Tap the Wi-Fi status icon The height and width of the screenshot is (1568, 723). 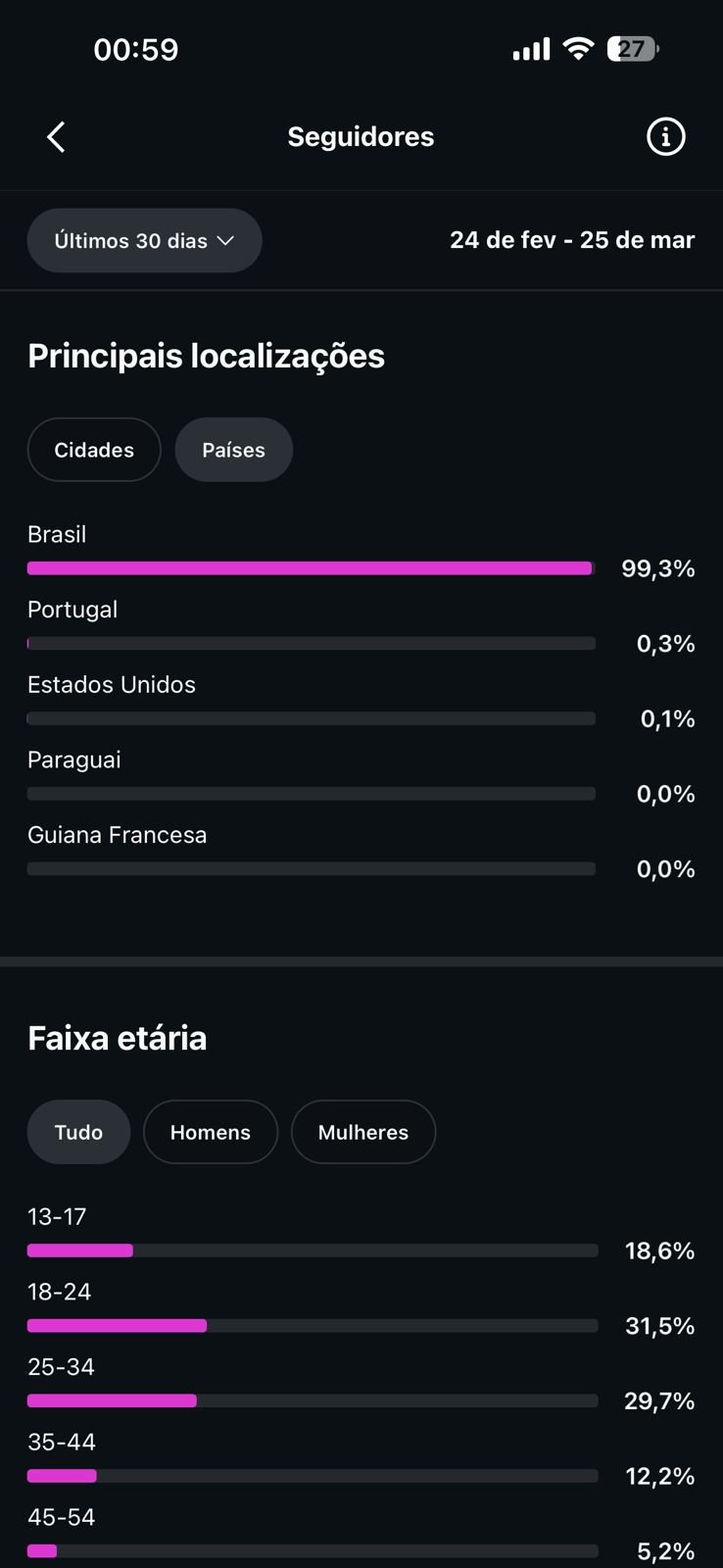[x=579, y=49]
